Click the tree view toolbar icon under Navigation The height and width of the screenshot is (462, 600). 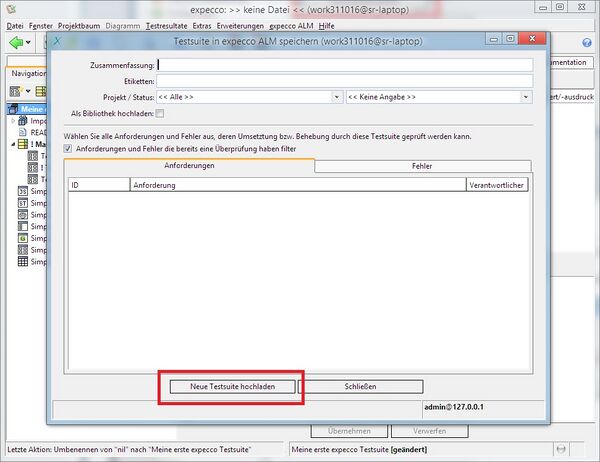tap(15, 91)
